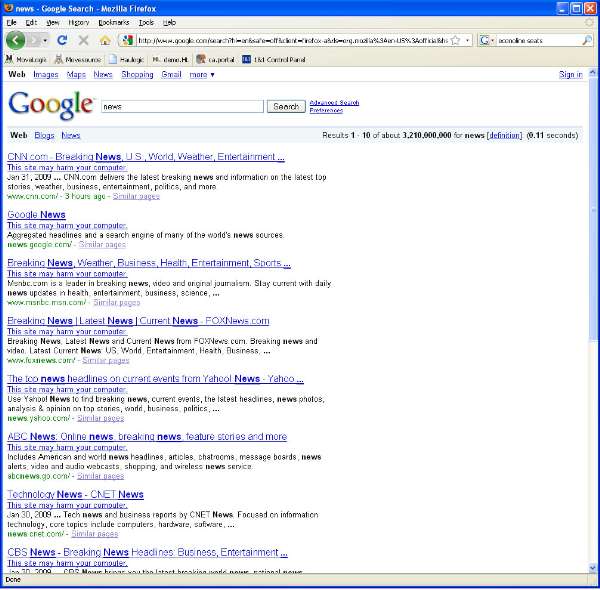The height and width of the screenshot is (590, 600).
Task: Open Similar pages for news.google.com
Action: click(x=102, y=244)
